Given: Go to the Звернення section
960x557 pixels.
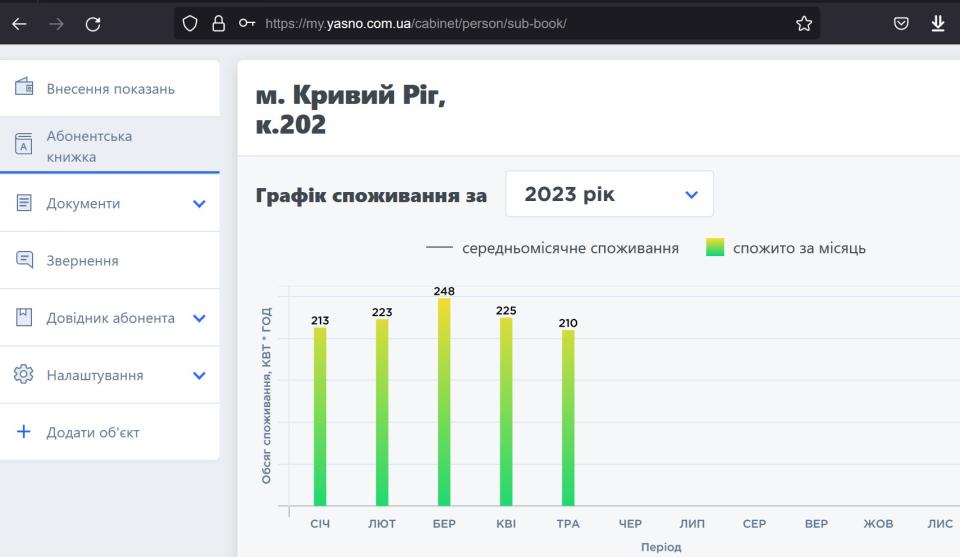Looking at the screenshot, I should tap(82, 261).
